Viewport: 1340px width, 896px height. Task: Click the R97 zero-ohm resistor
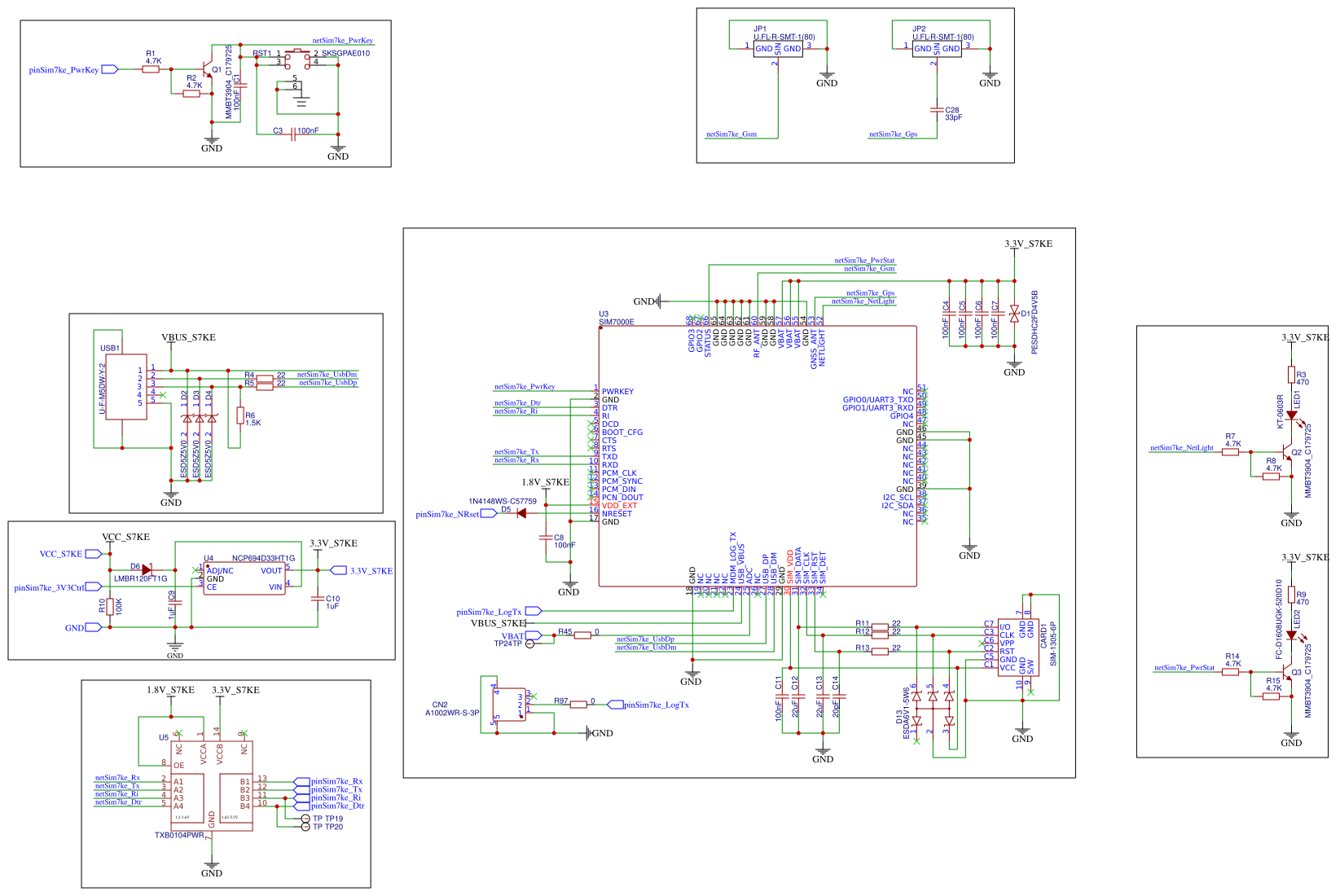click(x=578, y=704)
